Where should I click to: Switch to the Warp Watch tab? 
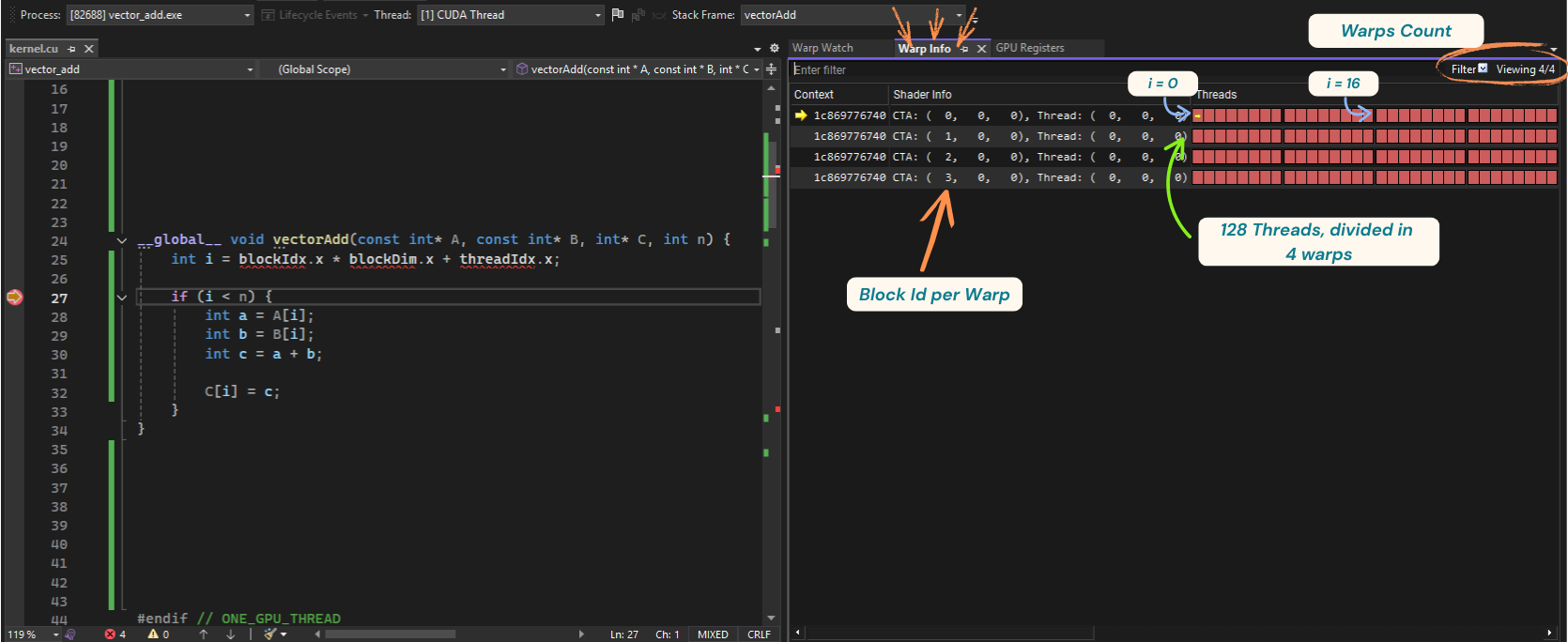point(822,48)
